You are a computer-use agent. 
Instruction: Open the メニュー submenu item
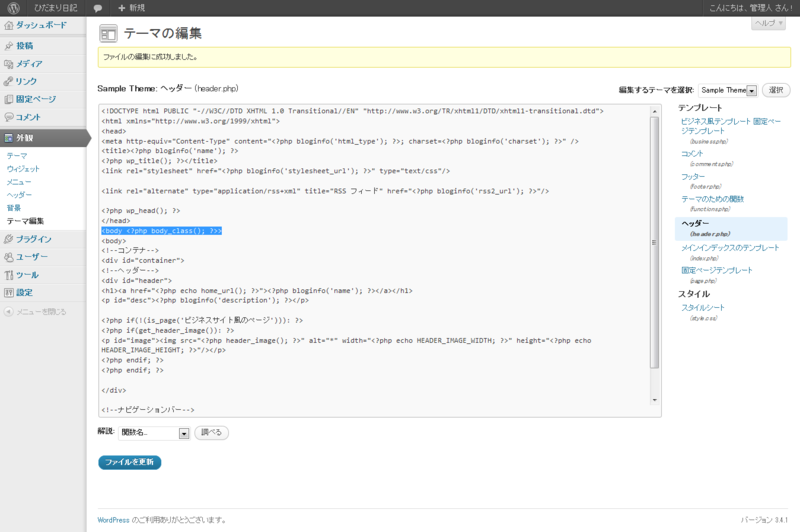click(x=19, y=182)
